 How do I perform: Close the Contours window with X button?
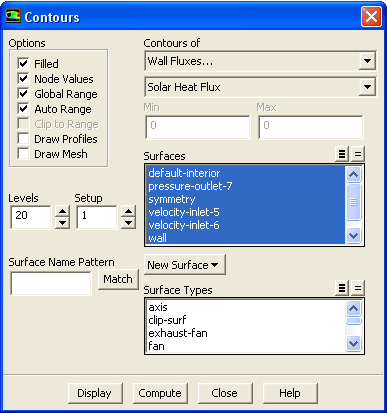[371, 17]
